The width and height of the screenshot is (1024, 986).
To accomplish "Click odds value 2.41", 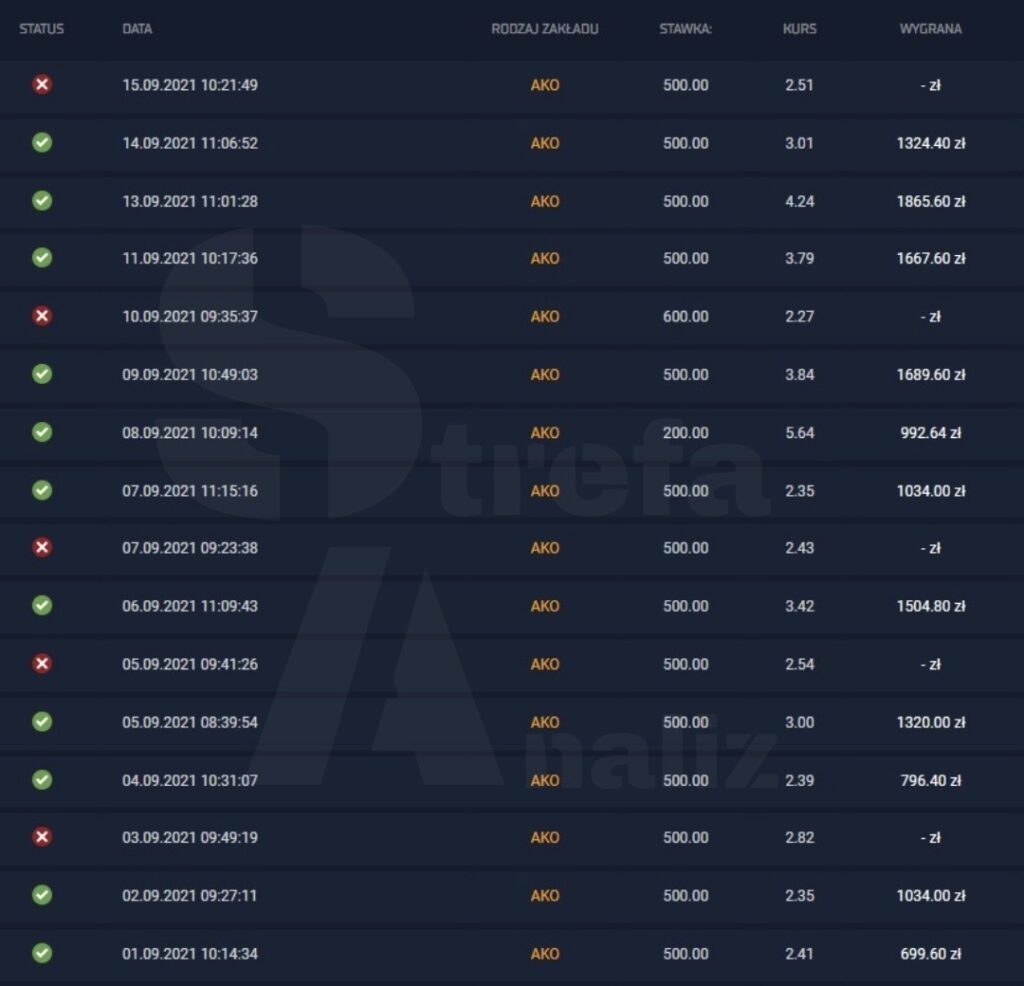I will tap(799, 953).
